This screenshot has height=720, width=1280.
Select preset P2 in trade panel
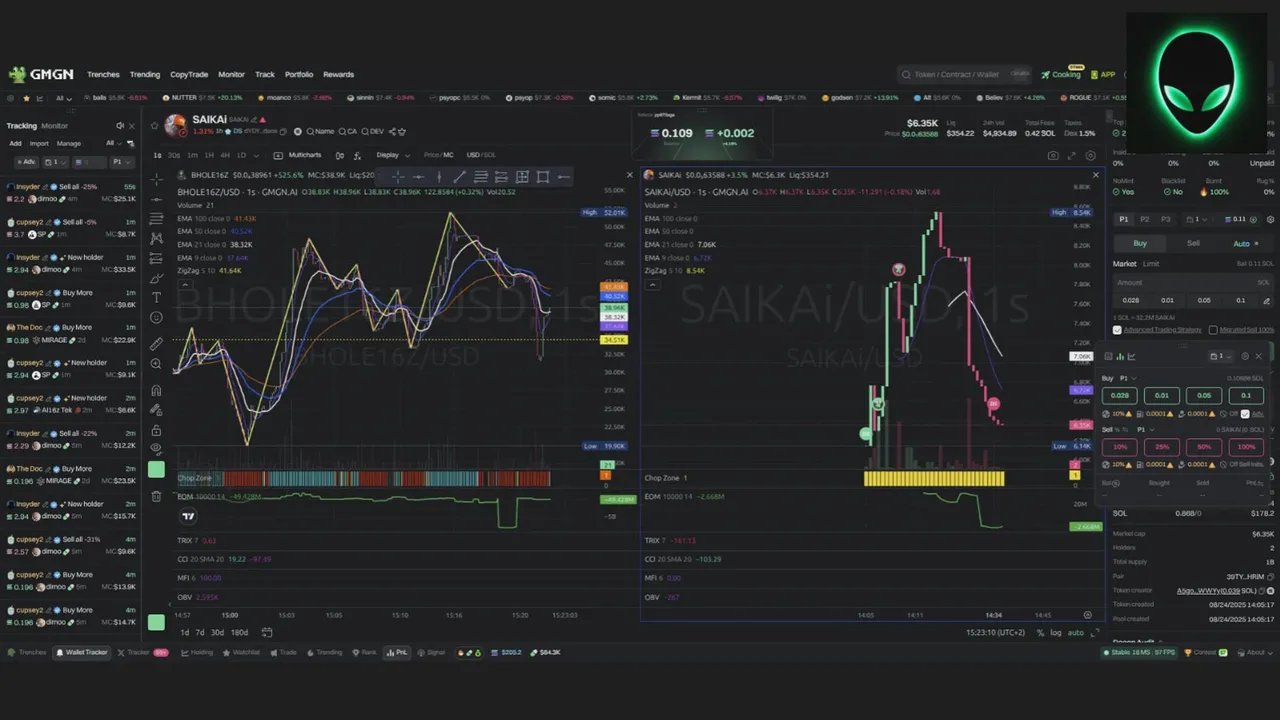click(x=1144, y=219)
